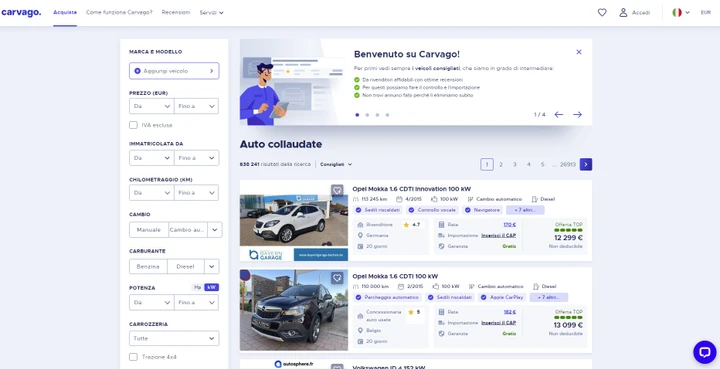
Task: Tick the Trazione 4x4 checkbox
Action: (133, 357)
